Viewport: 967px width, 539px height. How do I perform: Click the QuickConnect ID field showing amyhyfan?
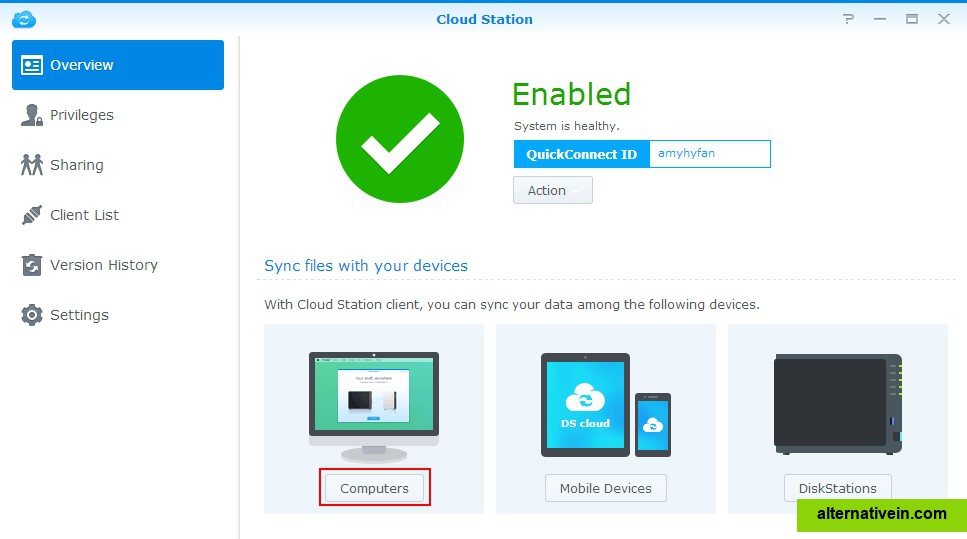[710, 154]
